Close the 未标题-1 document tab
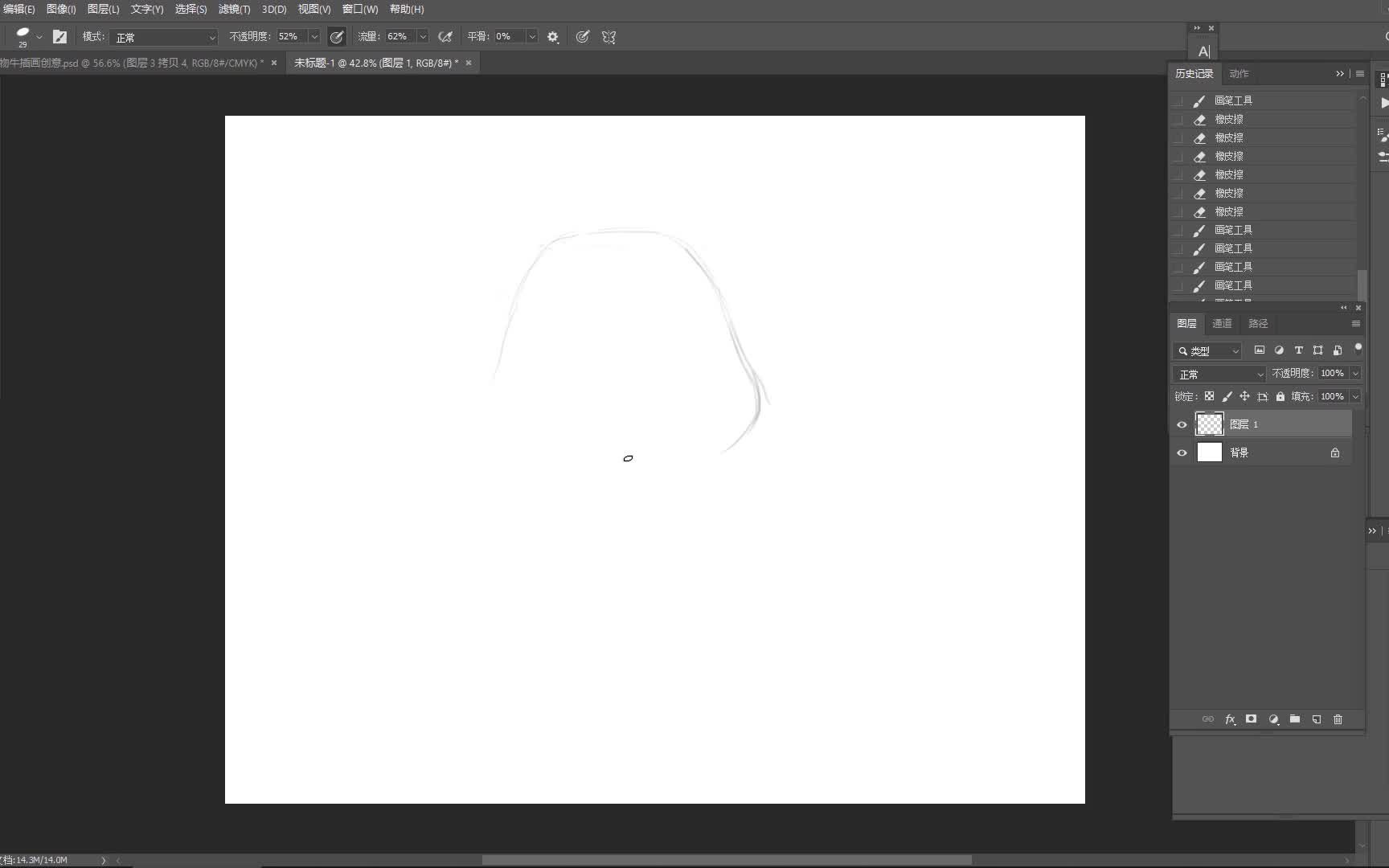This screenshot has height=868, width=1389. point(469,63)
